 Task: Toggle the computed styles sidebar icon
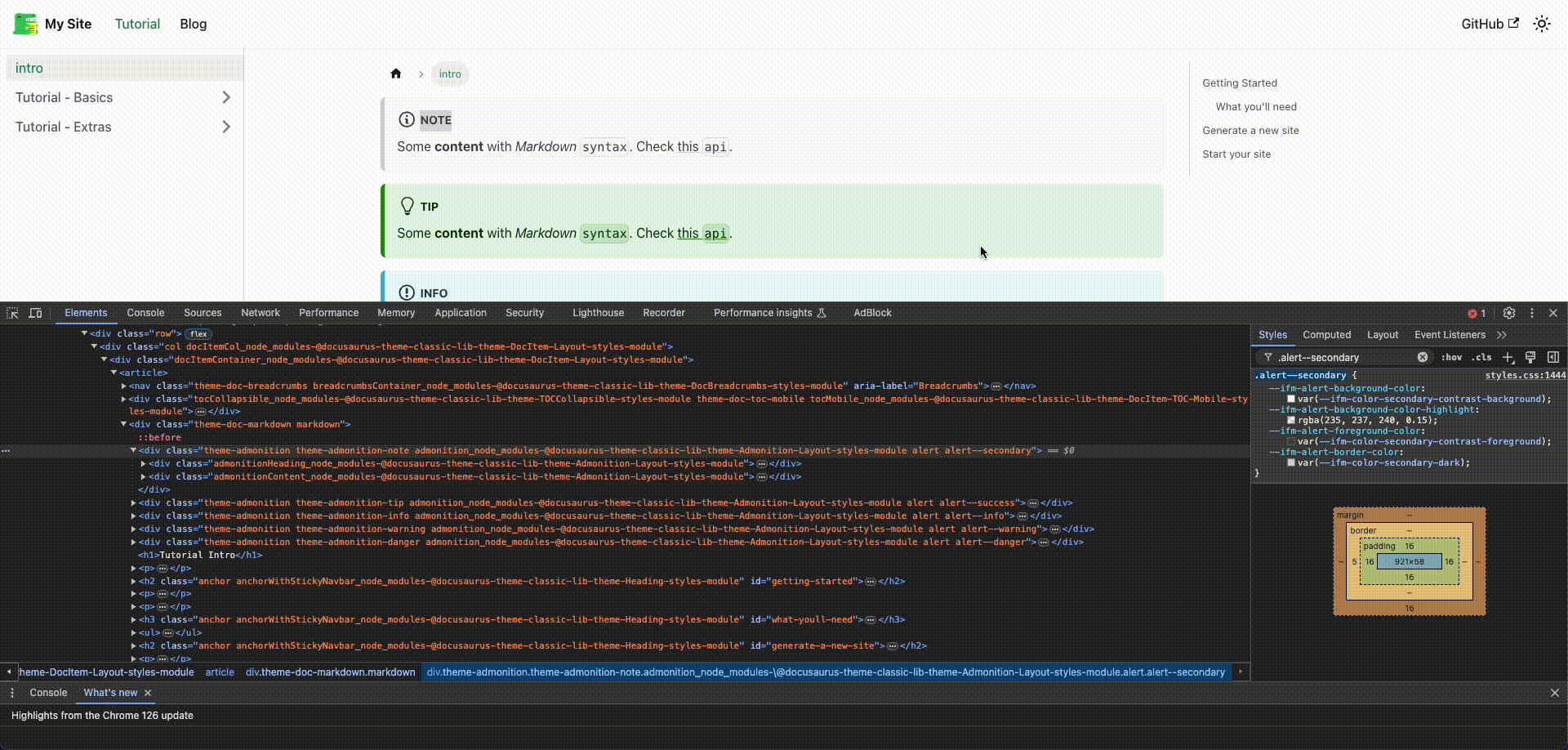[x=1553, y=357]
